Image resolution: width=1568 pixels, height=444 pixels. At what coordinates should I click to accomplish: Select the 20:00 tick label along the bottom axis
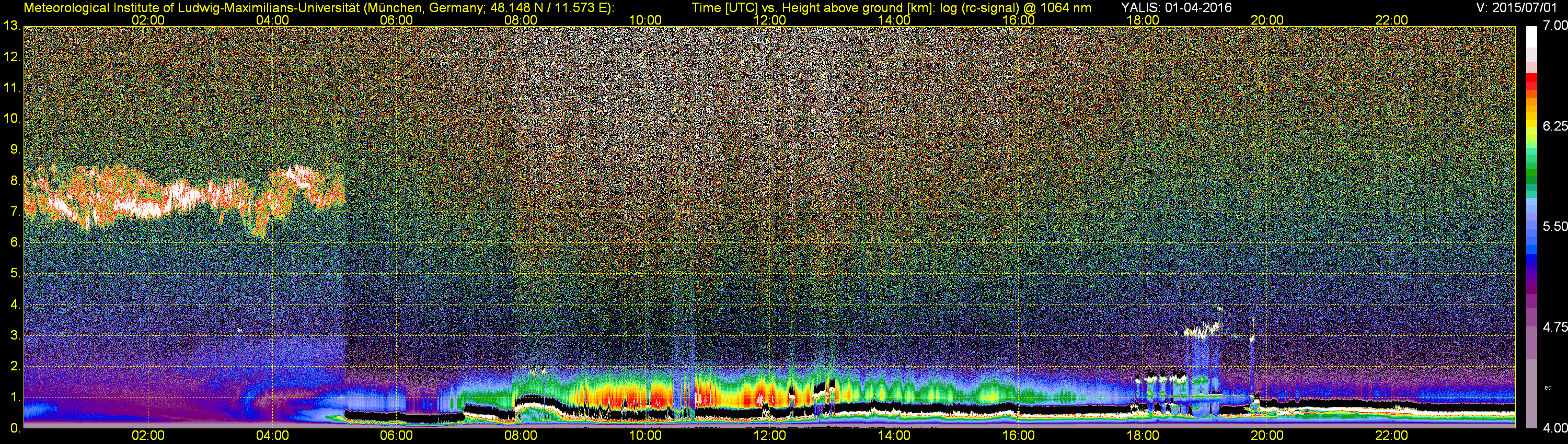(1267, 436)
